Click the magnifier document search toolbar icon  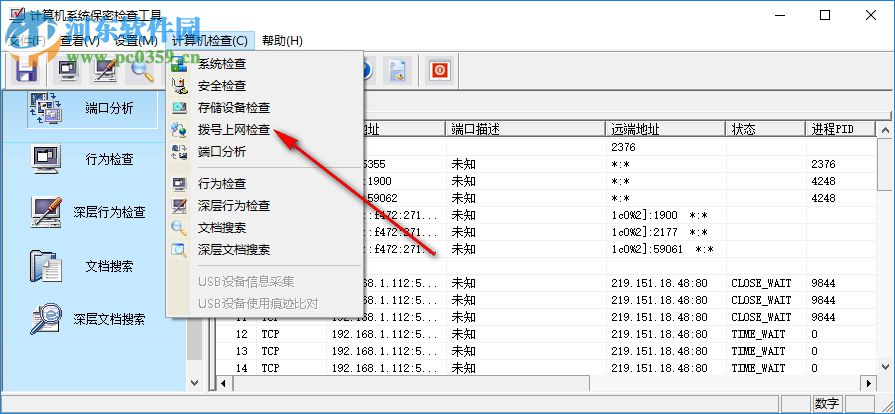click(142, 71)
